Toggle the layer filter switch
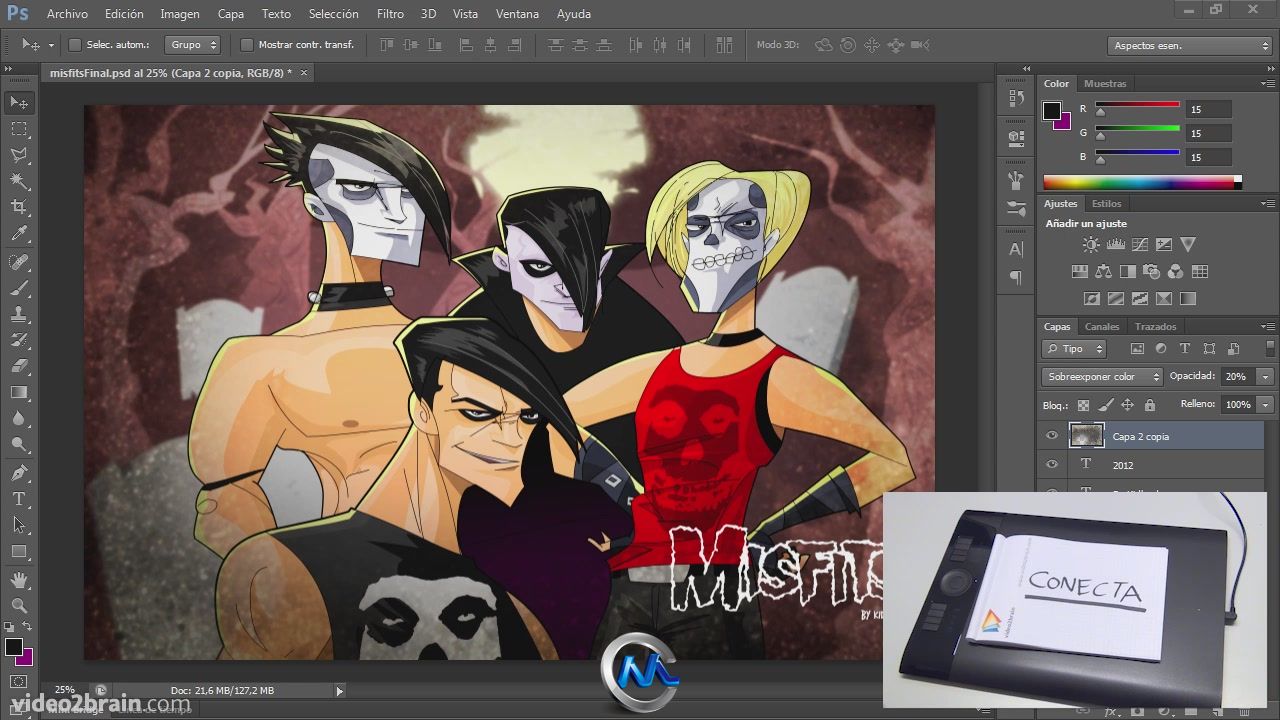 tap(1269, 348)
